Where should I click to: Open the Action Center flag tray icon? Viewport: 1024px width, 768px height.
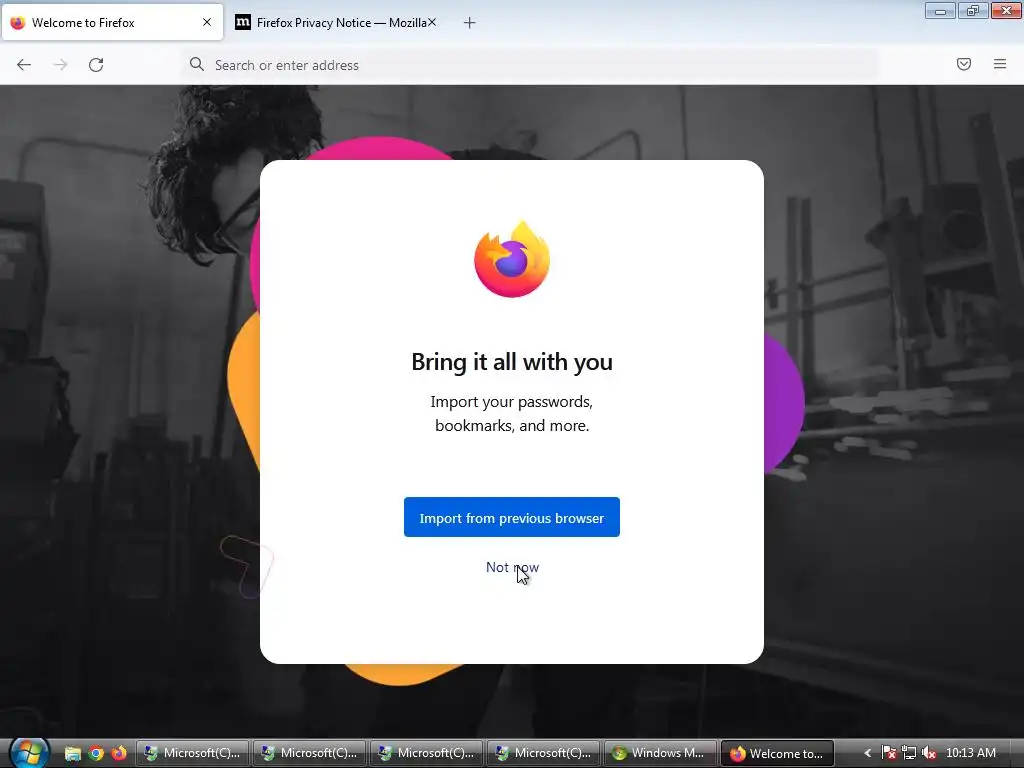pyautogui.click(x=889, y=753)
